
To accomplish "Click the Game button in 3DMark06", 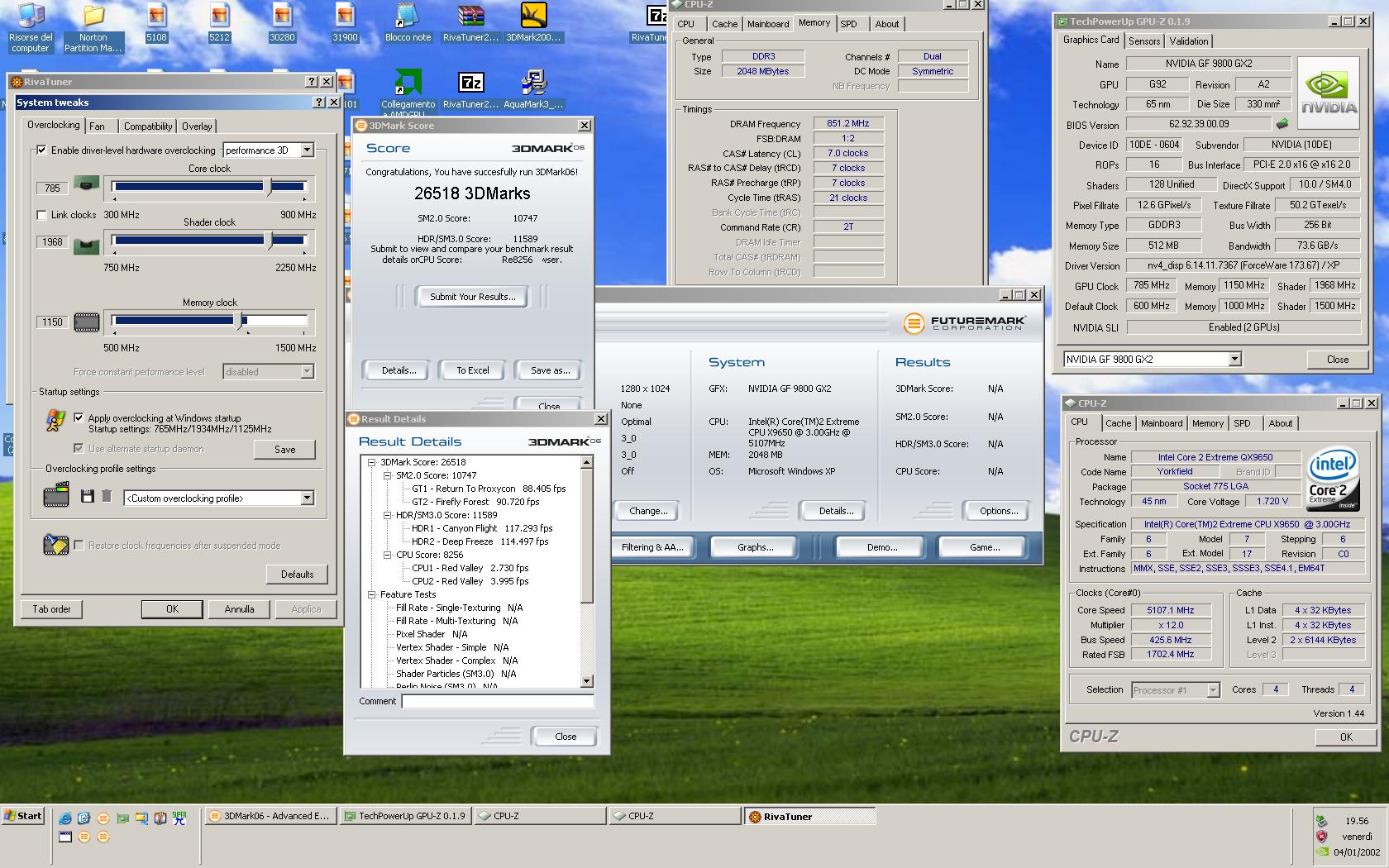I will pyautogui.click(x=985, y=547).
